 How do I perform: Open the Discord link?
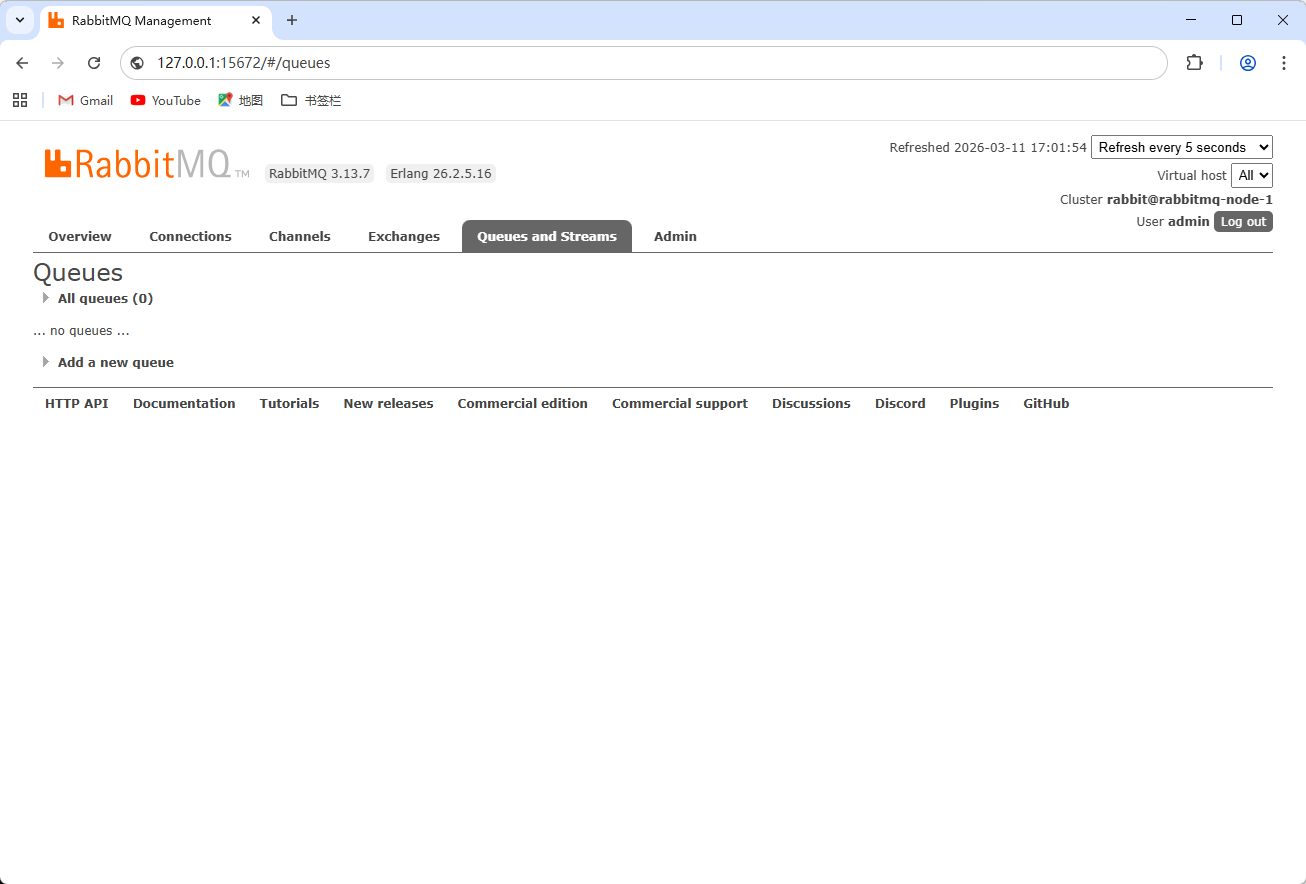pos(900,404)
